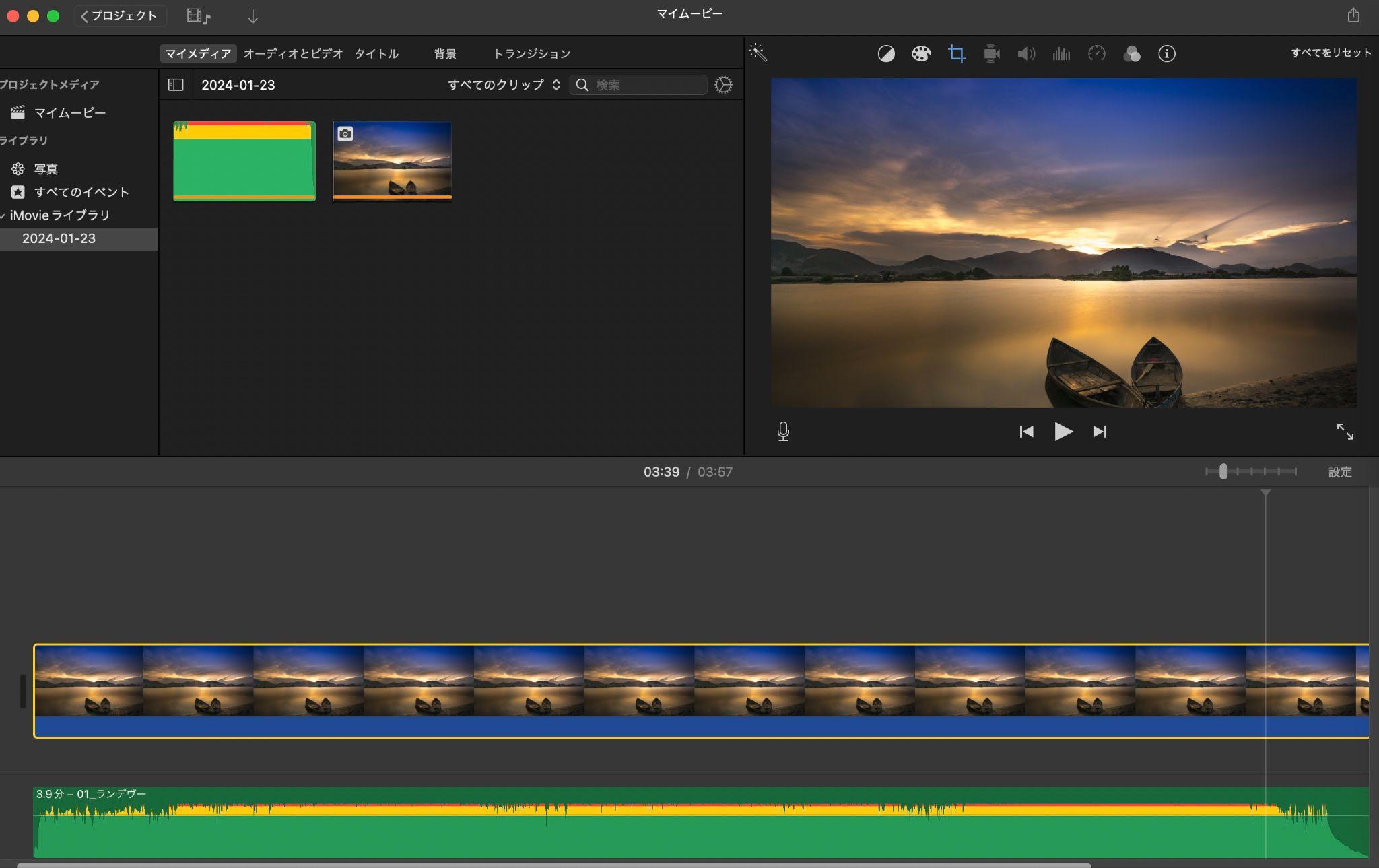Open the volume adjustment tool
This screenshot has width=1379, height=868.
coord(1026,54)
